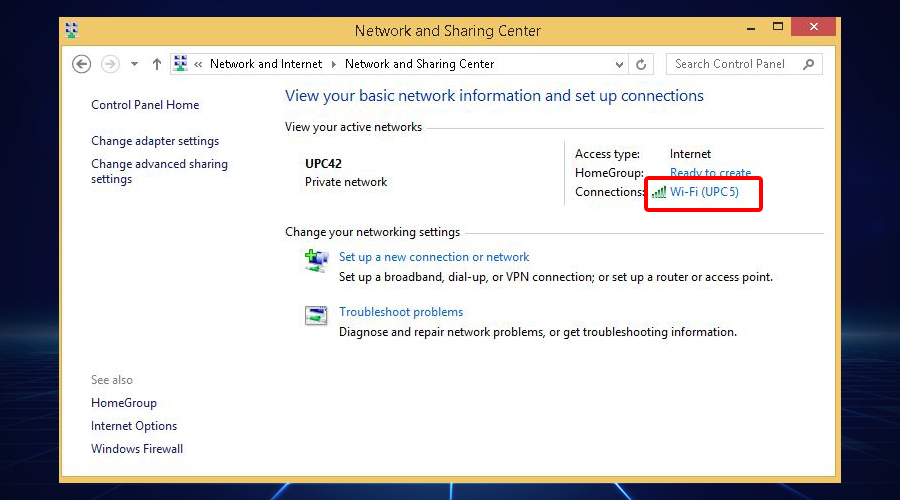
Task: Open Change adapter settings
Action: click(x=155, y=141)
